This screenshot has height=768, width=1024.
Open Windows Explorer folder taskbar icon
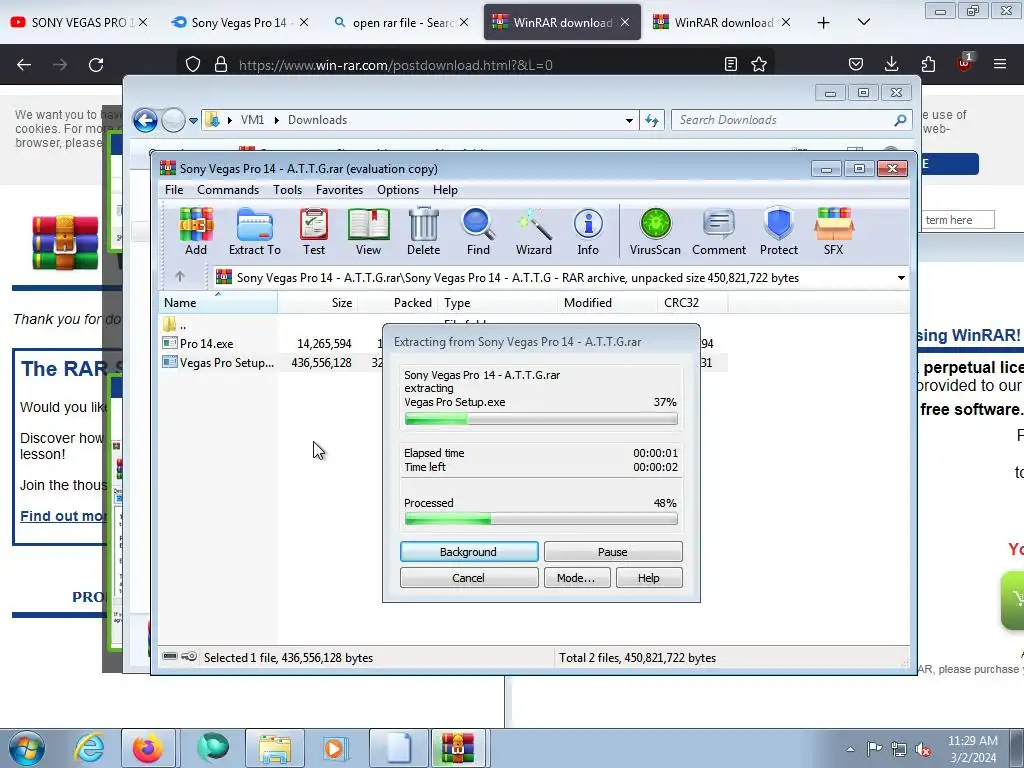[275, 748]
